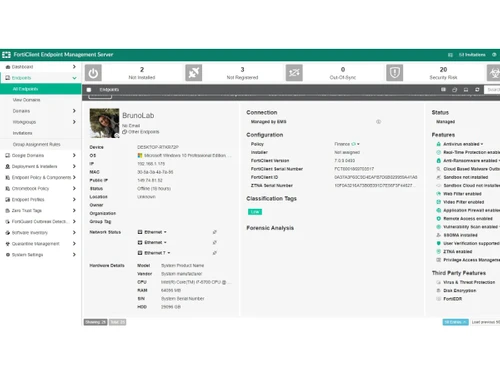Viewport: 500px width, 375px height.
Task: Click the Remote Access enabled icon
Action: pos(439,219)
